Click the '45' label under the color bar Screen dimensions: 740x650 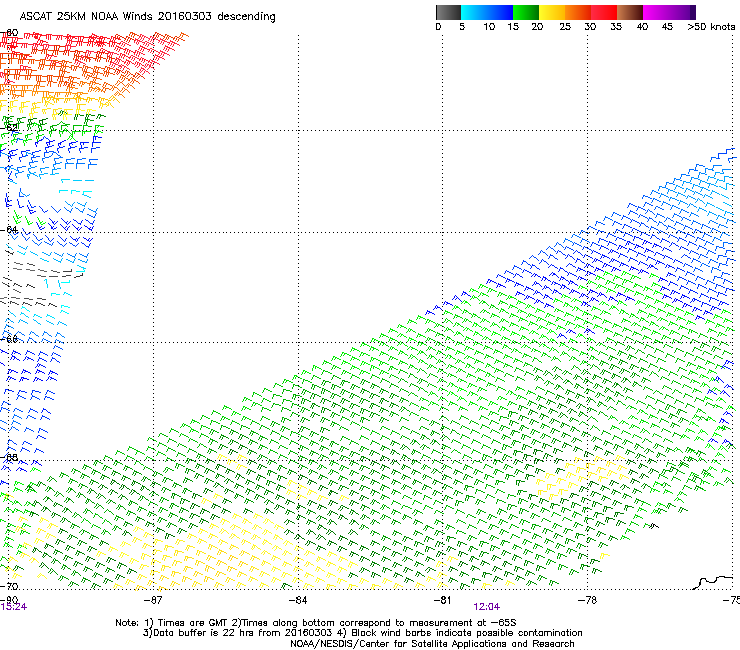pyautogui.click(x=667, y=27)
